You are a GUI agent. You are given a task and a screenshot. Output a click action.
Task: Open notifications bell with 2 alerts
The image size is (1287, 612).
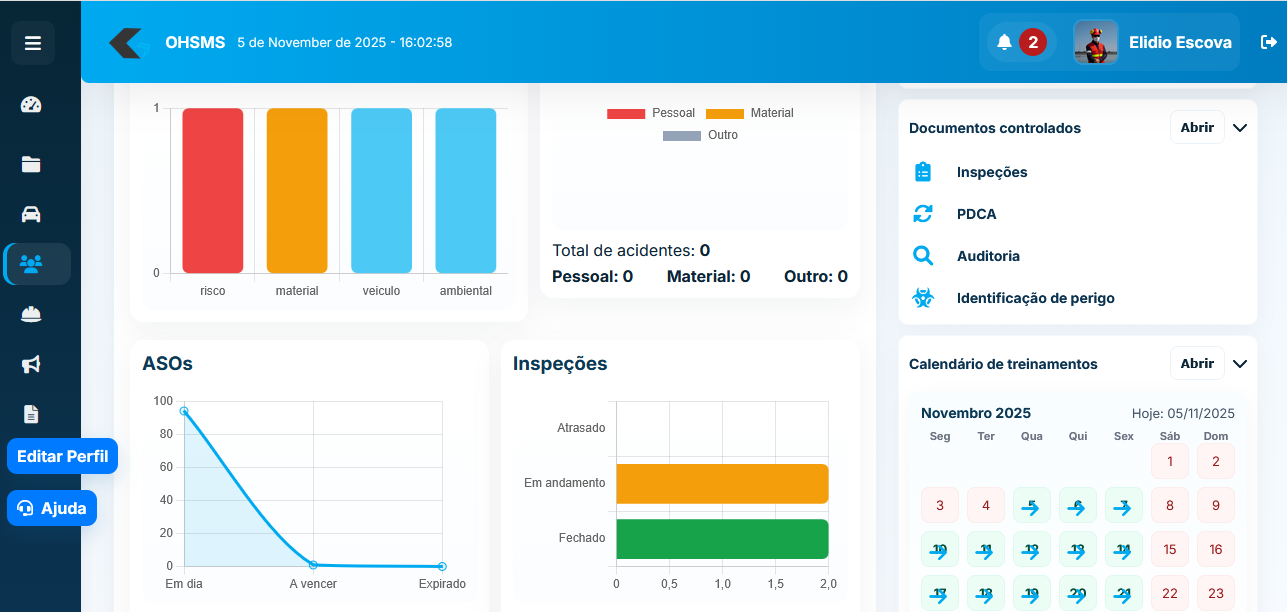point(1004,42)
